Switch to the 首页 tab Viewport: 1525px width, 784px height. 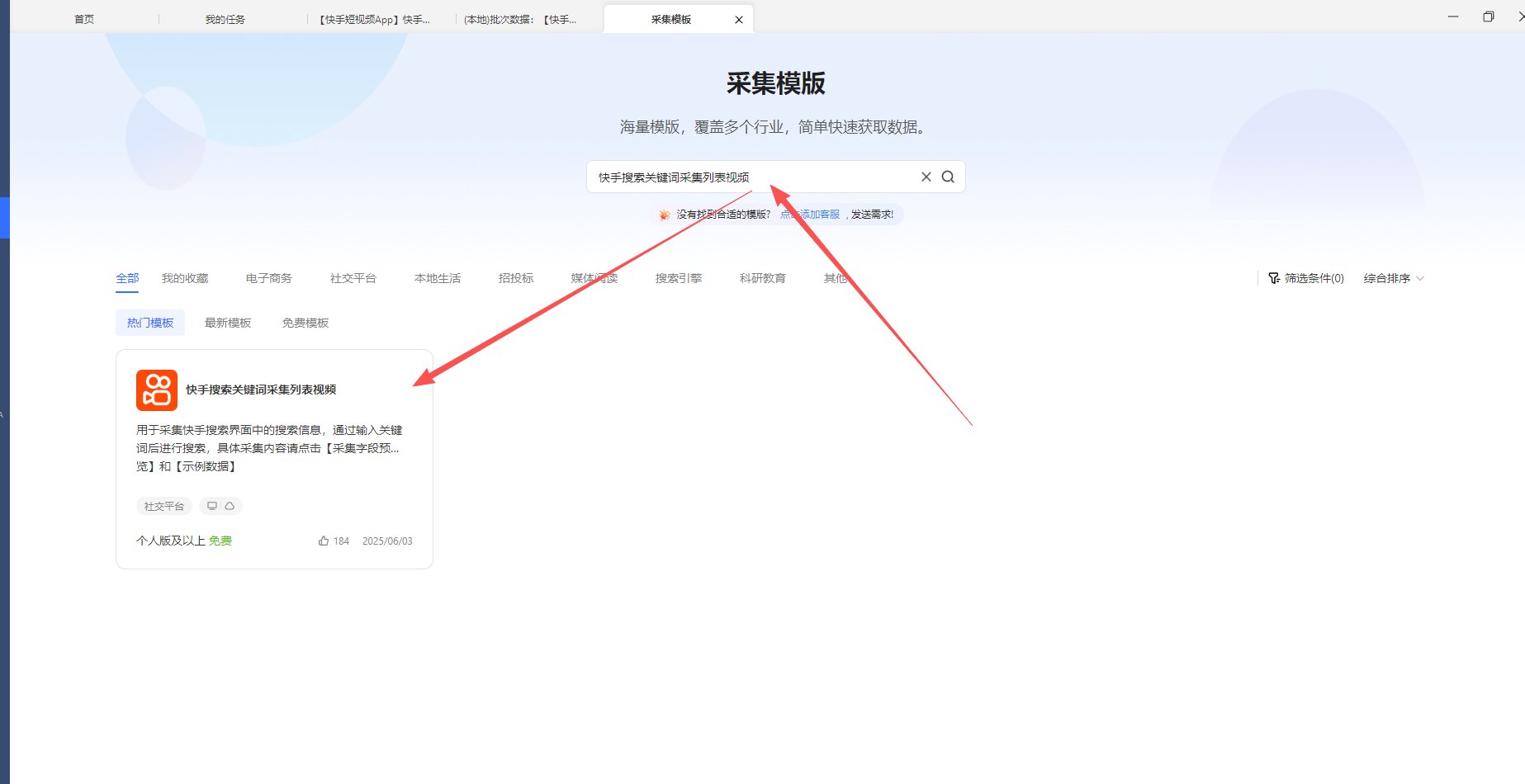(x=84, y=19)
